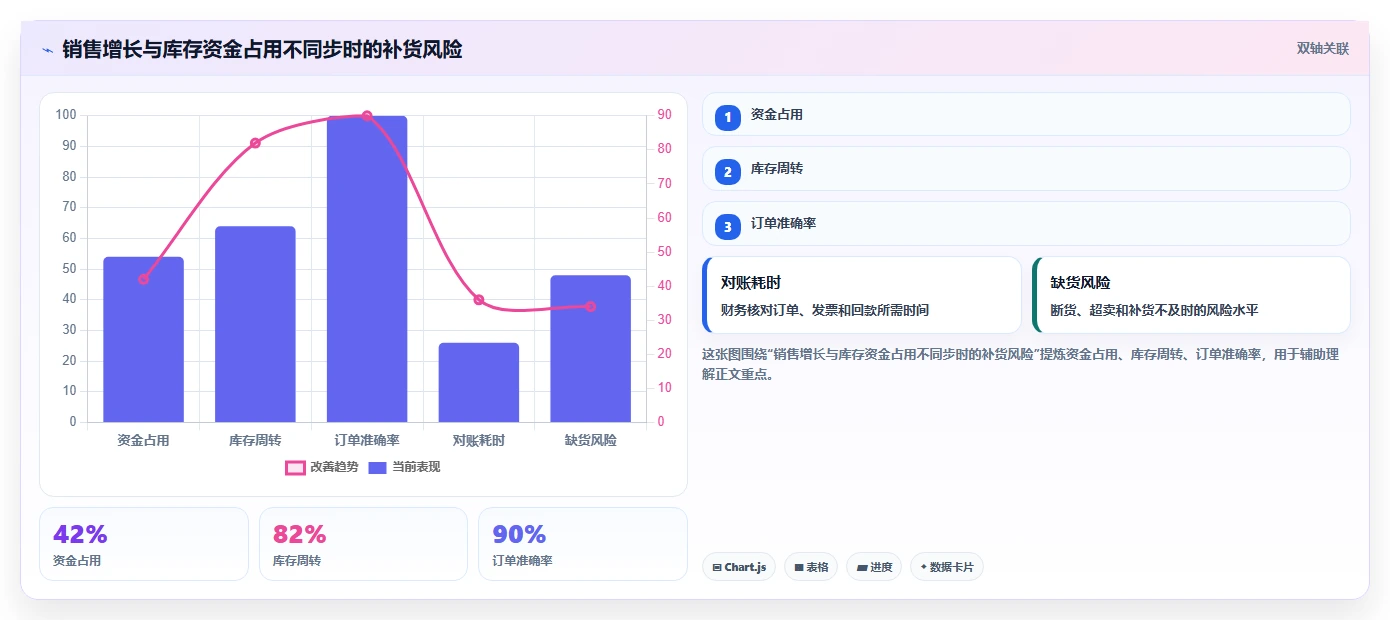This screenshot has width=1390, height=620.
Task: Click the 库存周转 bar in chart
Action: click(255, 324)
